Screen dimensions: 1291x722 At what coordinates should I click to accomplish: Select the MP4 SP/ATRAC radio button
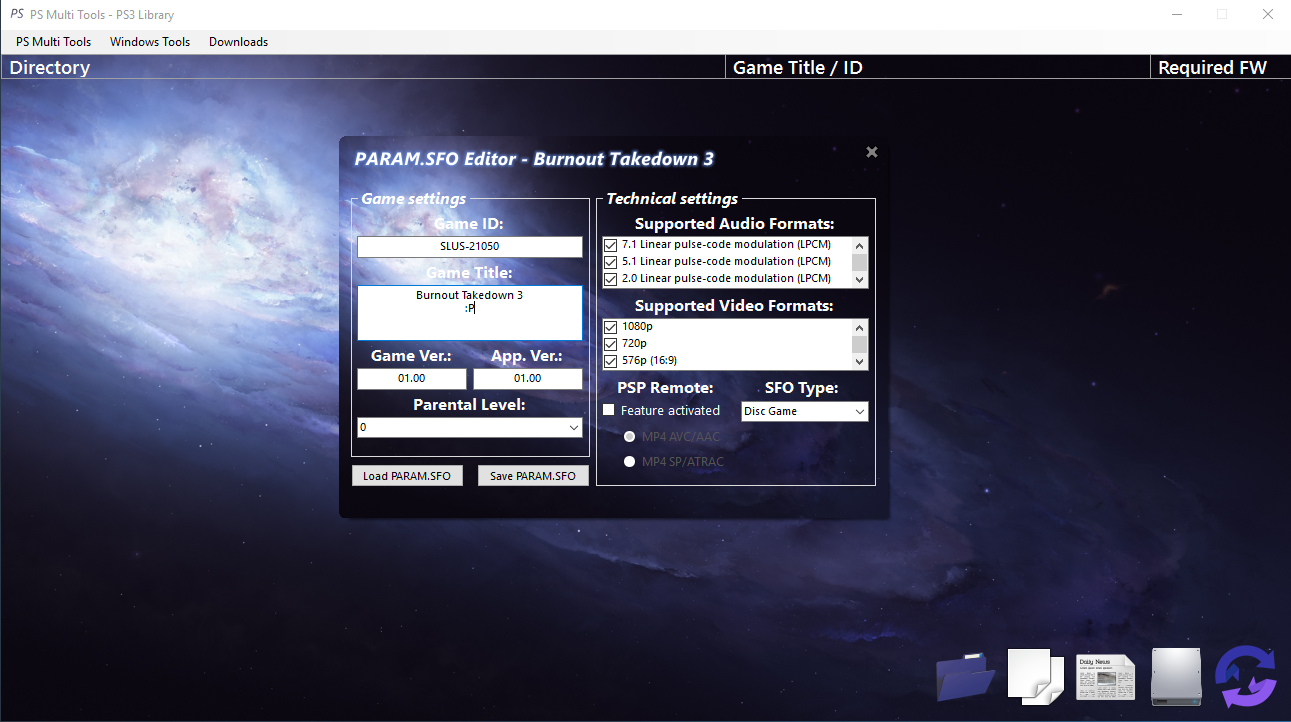629,461
